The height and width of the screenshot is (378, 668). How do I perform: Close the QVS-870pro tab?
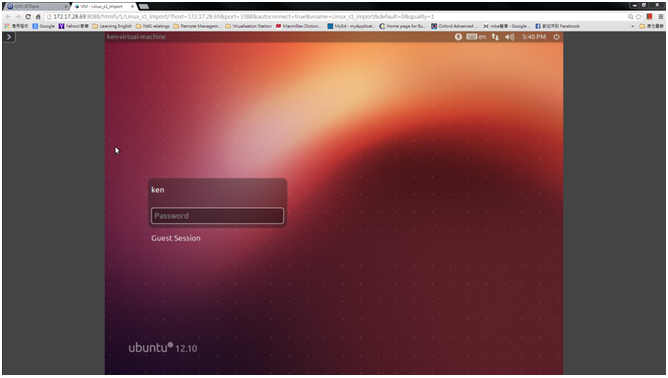pos(66,6)
